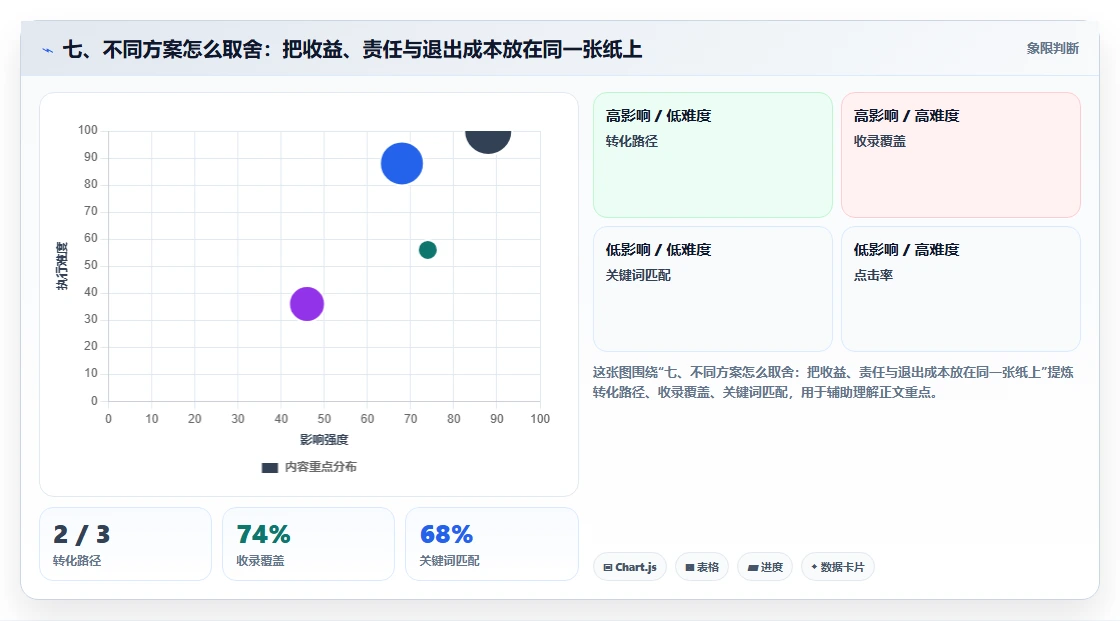Click the Chart.js tag chip
The image size is (1120, 621).
[629, 567]
